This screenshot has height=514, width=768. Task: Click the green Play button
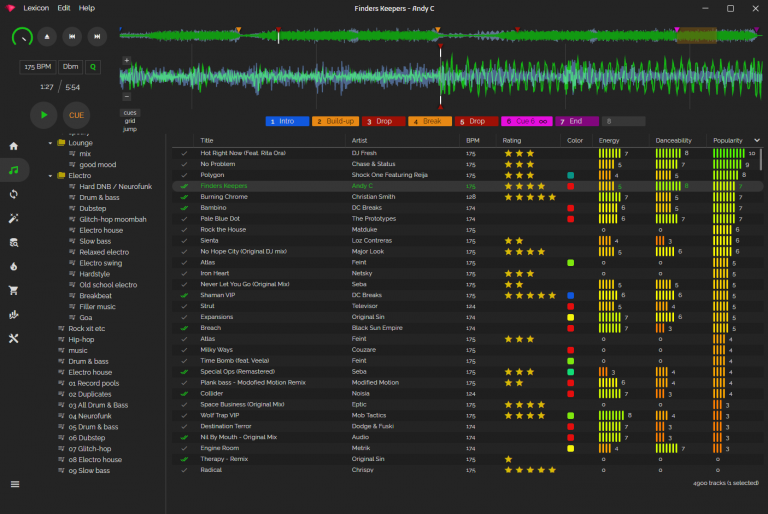click(43, 115)
